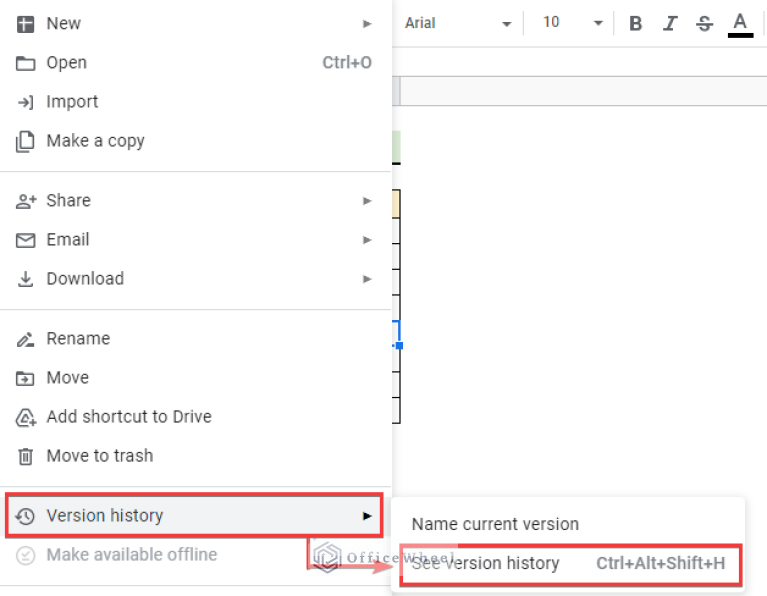Click the Move folder icon
767x596 pixels.
tap(26, 378)
